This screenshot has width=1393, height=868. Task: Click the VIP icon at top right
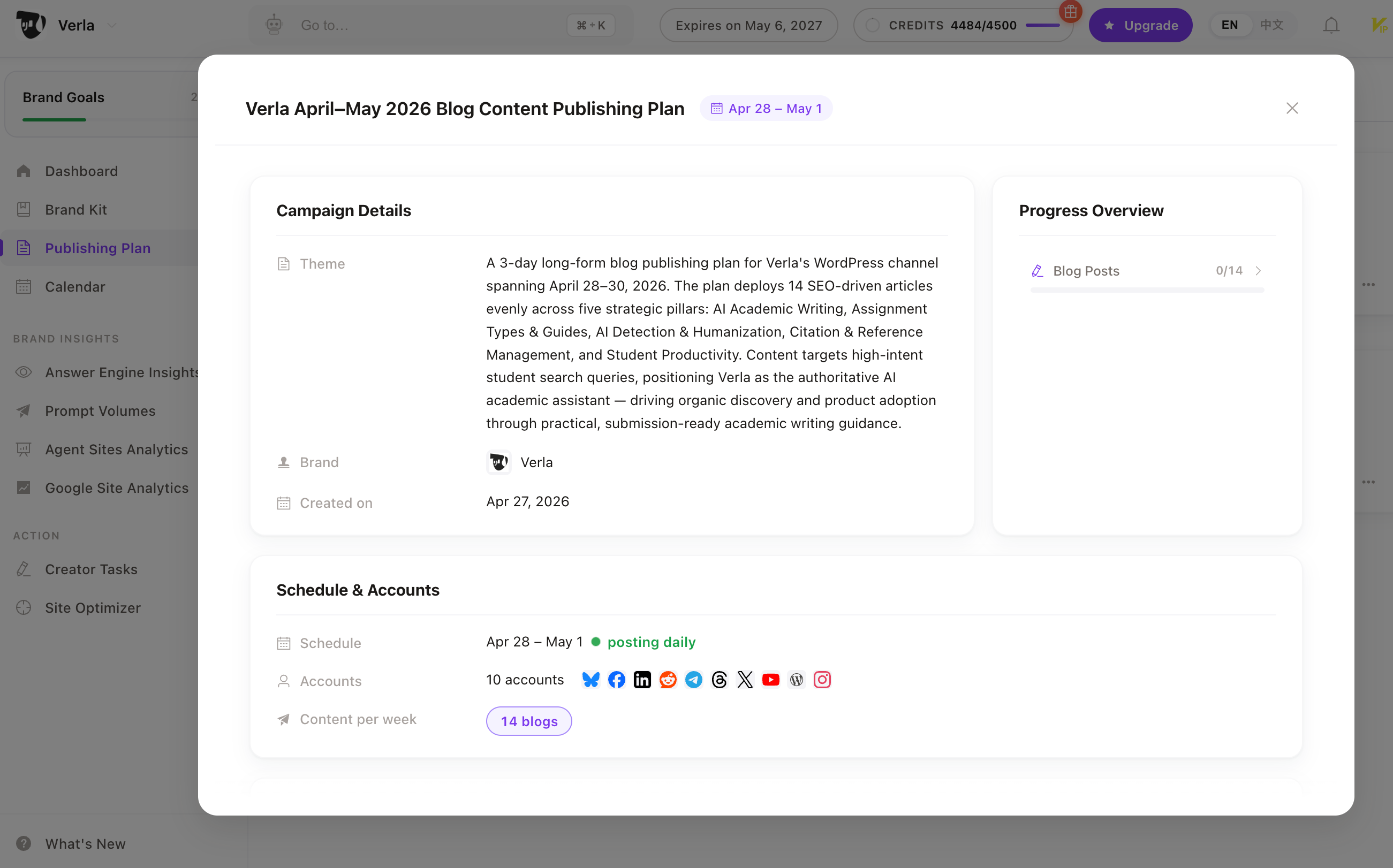1379,25
